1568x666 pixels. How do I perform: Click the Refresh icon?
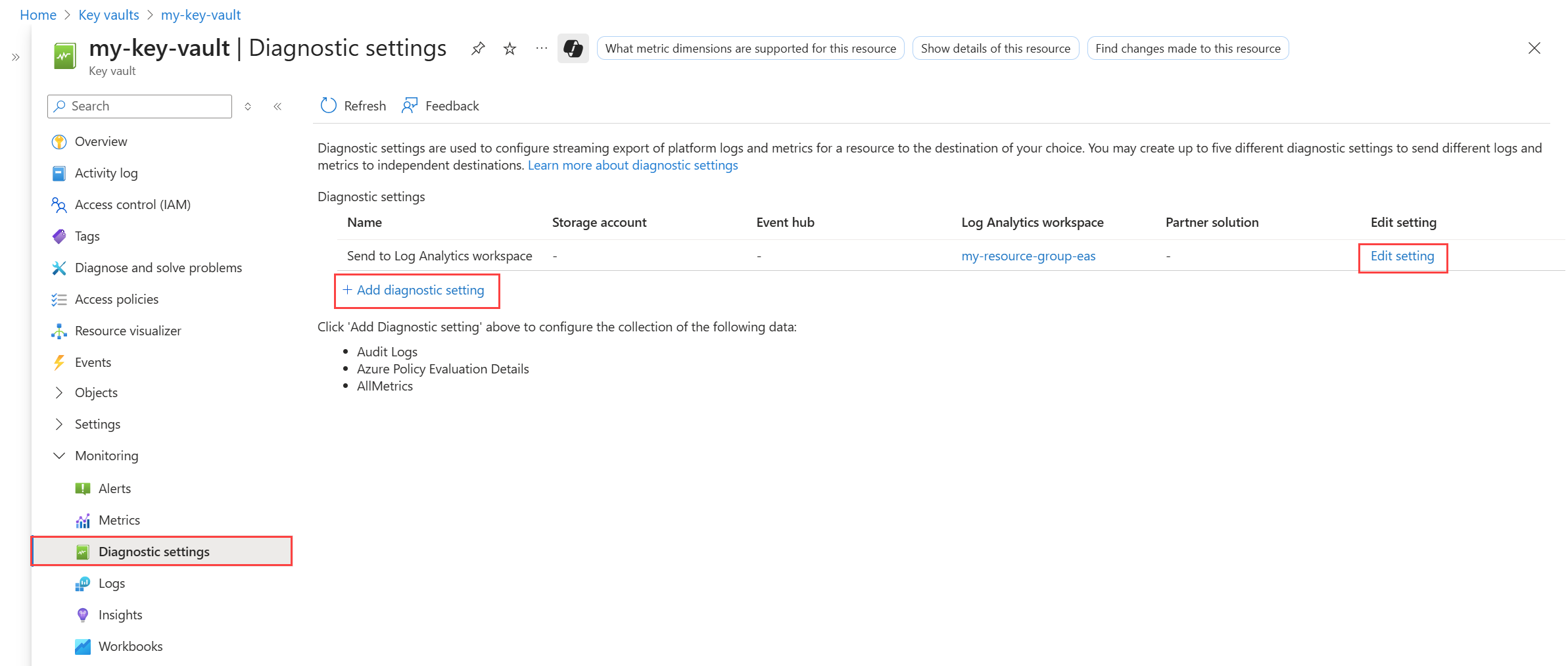(x=328, y=106)
